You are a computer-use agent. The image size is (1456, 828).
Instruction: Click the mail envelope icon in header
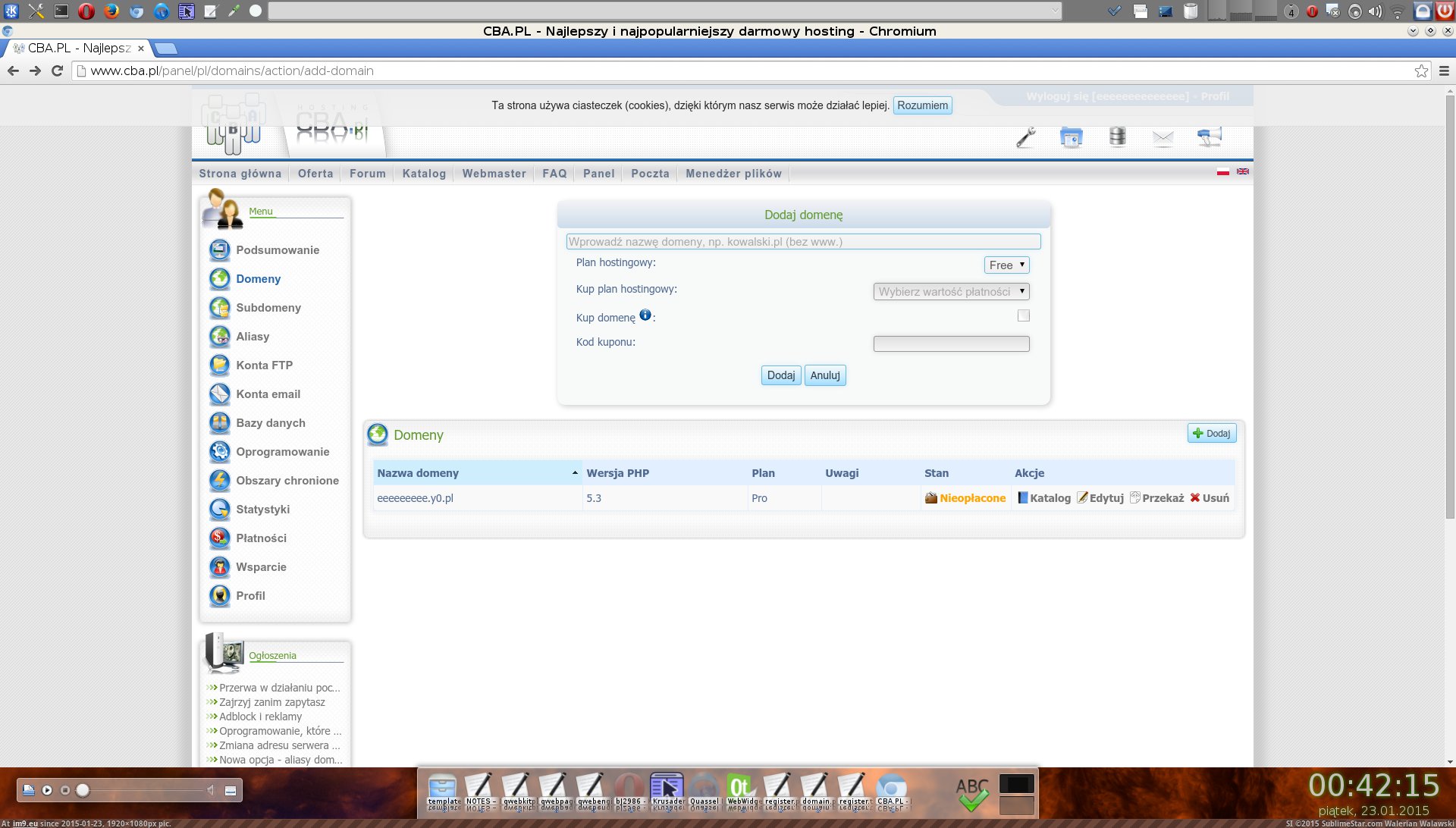pyautogui.click(x=1163, y=138)
